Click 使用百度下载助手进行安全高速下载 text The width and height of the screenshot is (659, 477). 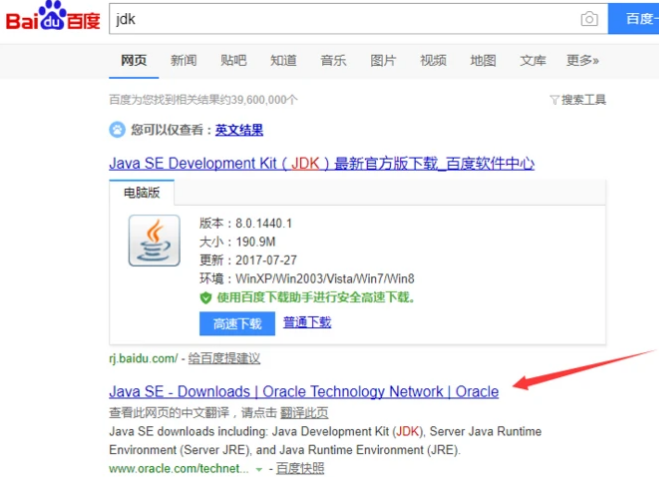pyautogui.click(x=316, y=298)
